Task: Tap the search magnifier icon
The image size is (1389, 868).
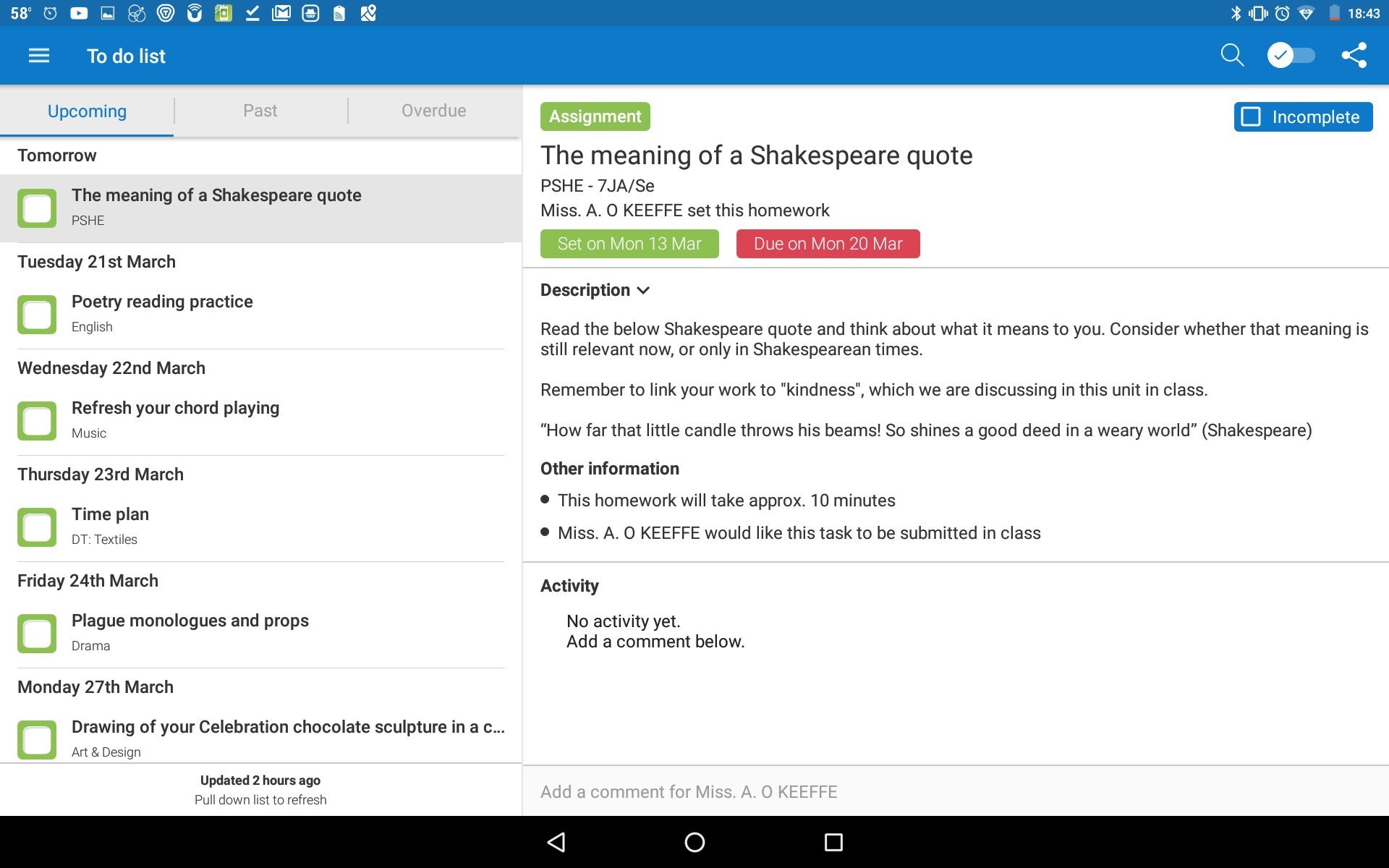Action: [1231, 56]
